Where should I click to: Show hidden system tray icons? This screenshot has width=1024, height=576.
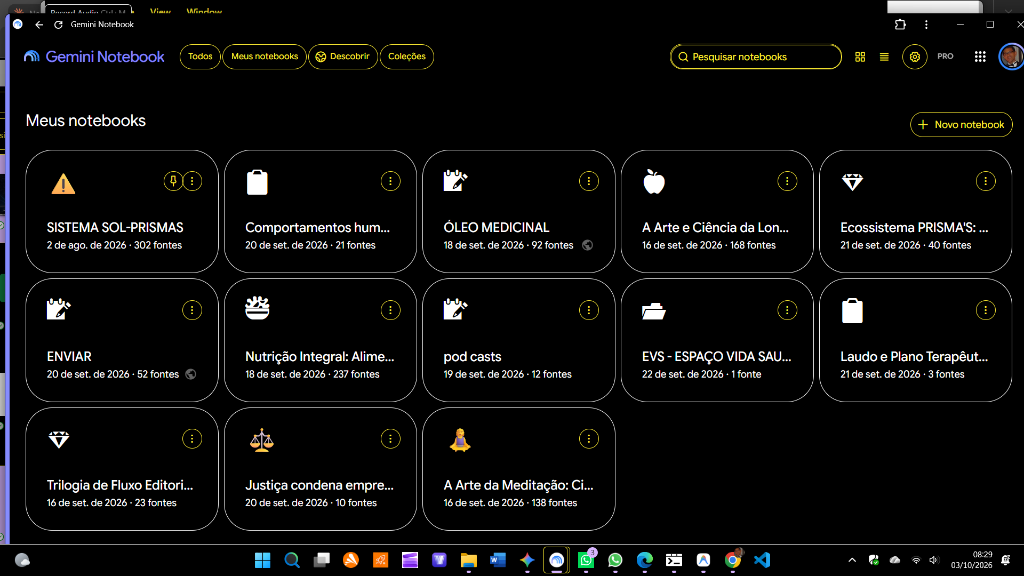852,560
